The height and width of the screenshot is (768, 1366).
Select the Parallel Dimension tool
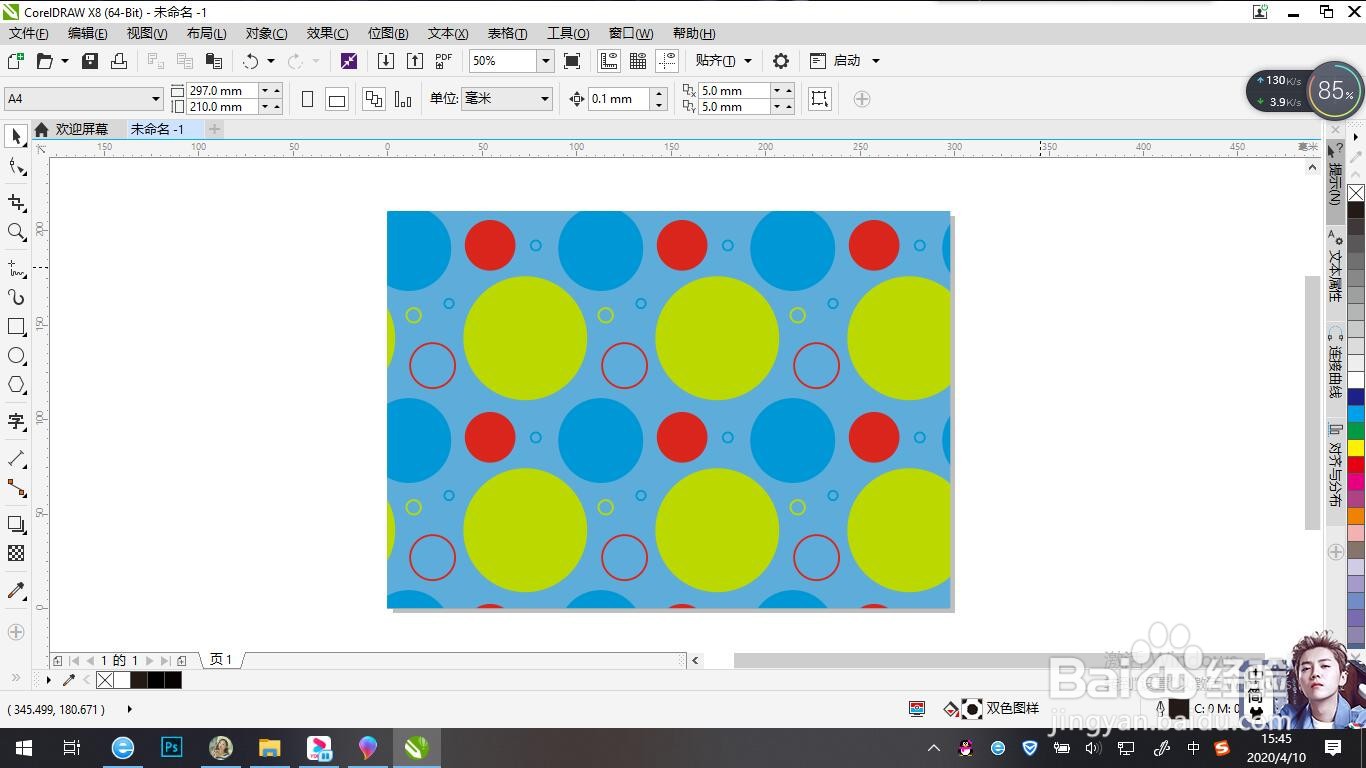(x=16, y=458)
